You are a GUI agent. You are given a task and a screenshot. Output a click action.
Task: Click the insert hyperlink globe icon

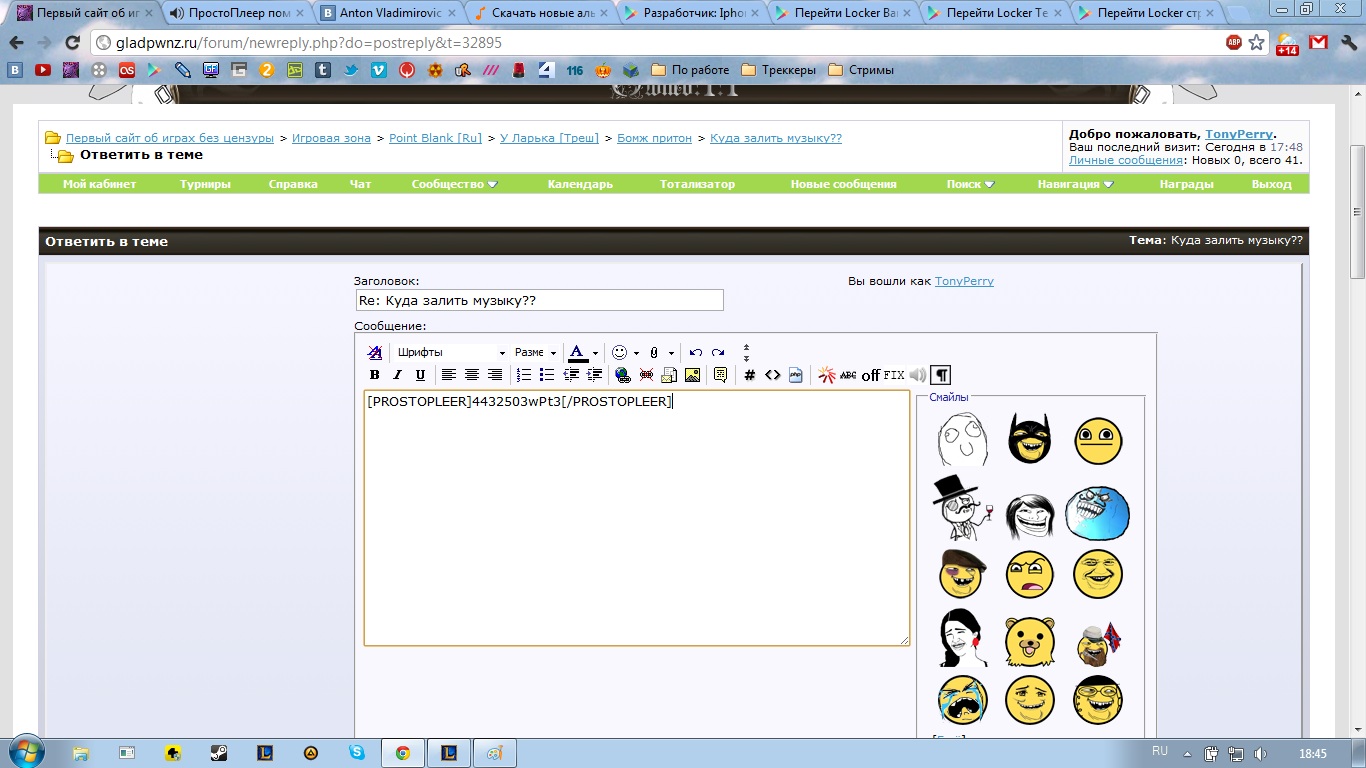[x=623, y=375]
